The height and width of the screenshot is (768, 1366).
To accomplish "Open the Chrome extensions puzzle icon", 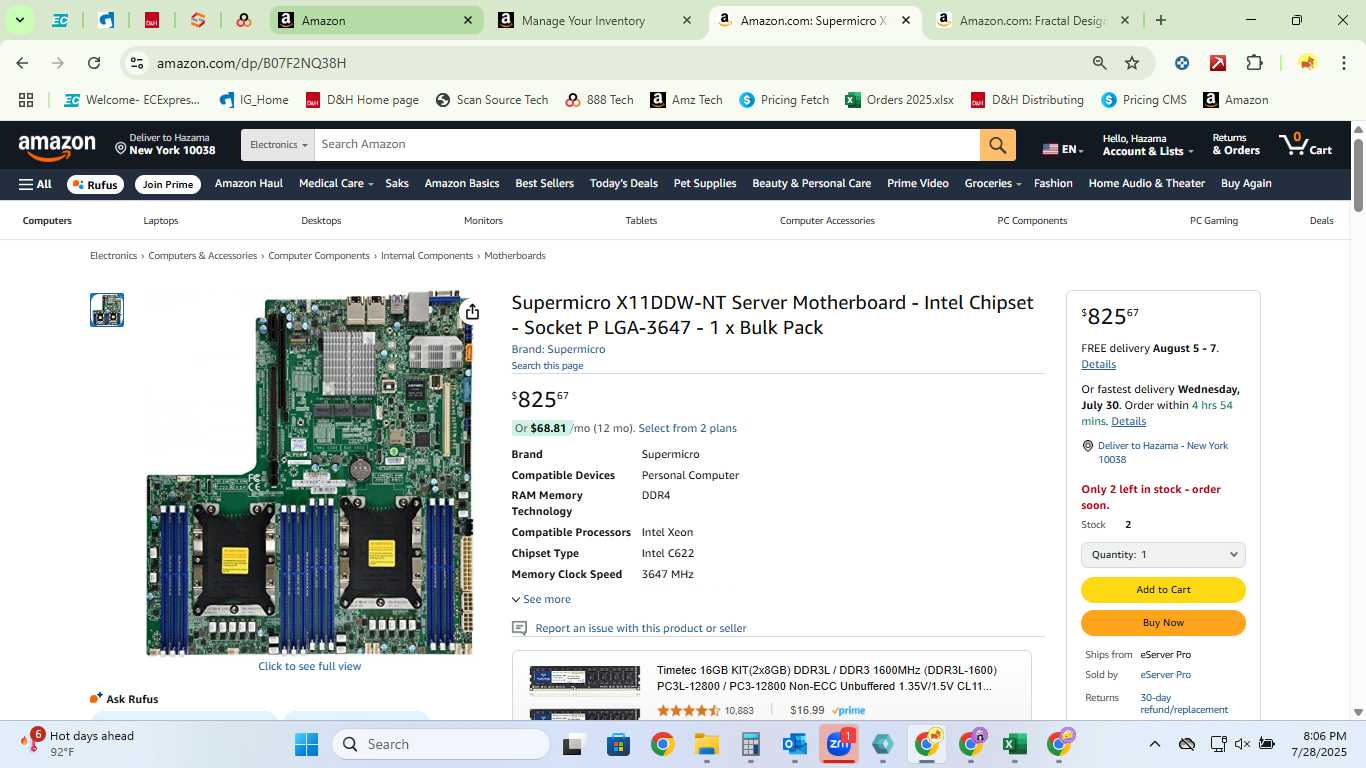I will 1254,63.
